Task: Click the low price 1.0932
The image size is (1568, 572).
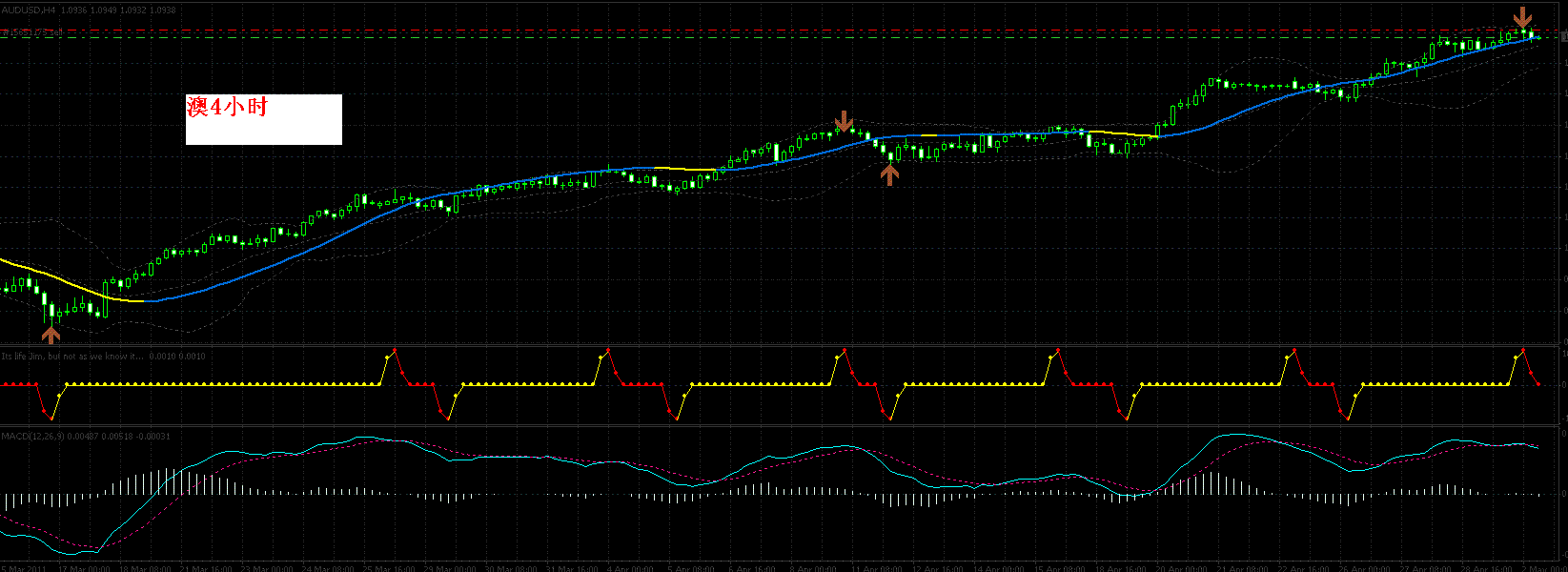Action: pyautogui.click(x=132, y=10)
